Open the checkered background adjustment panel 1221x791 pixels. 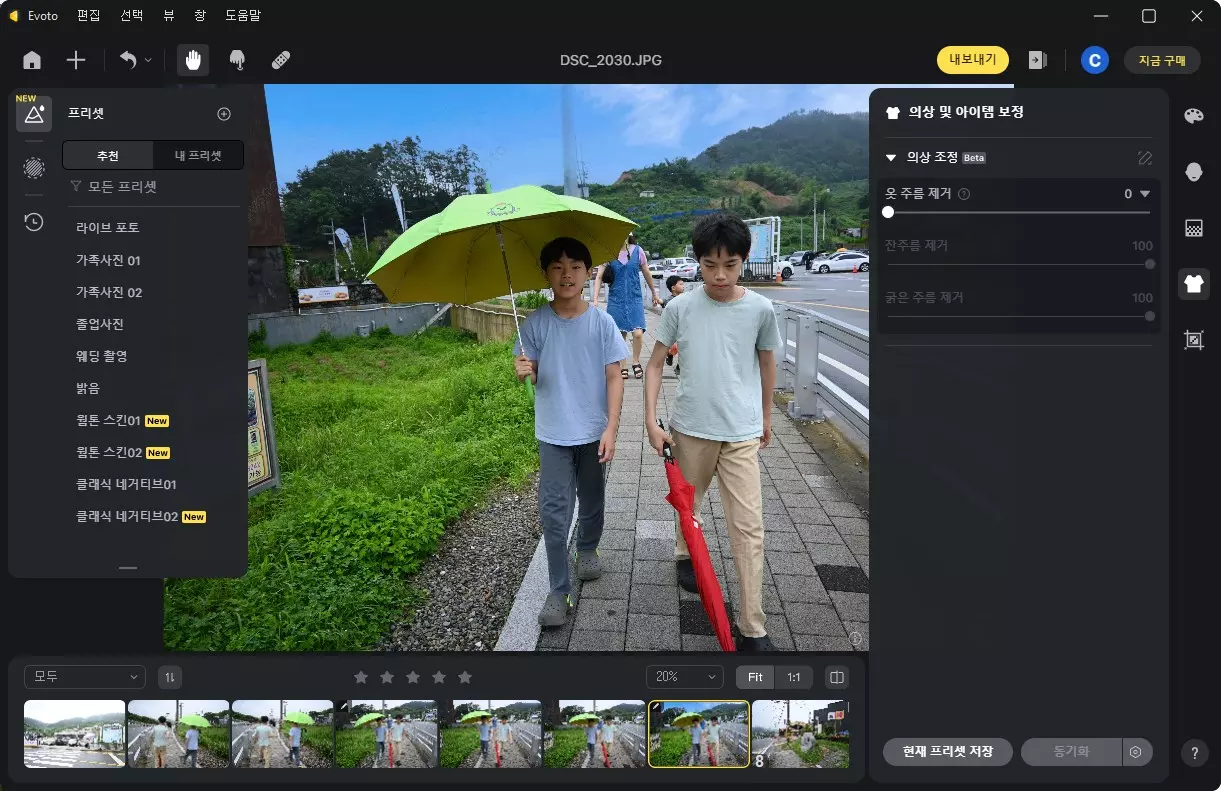click(1193, 228)
